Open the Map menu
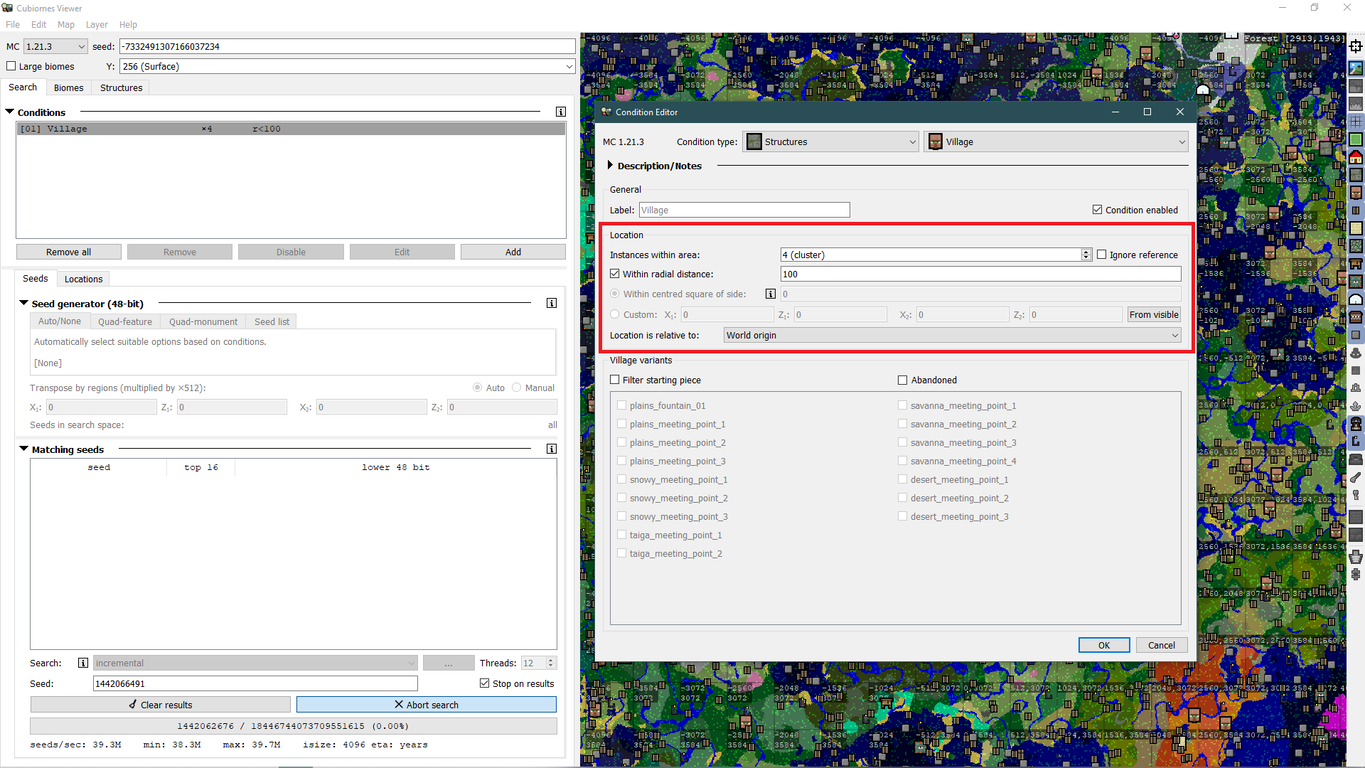 66,24
